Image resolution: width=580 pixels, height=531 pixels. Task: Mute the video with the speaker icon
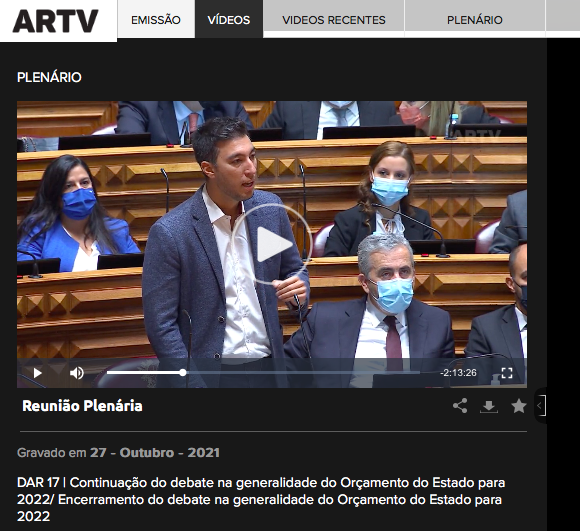[x=77, y=373]
